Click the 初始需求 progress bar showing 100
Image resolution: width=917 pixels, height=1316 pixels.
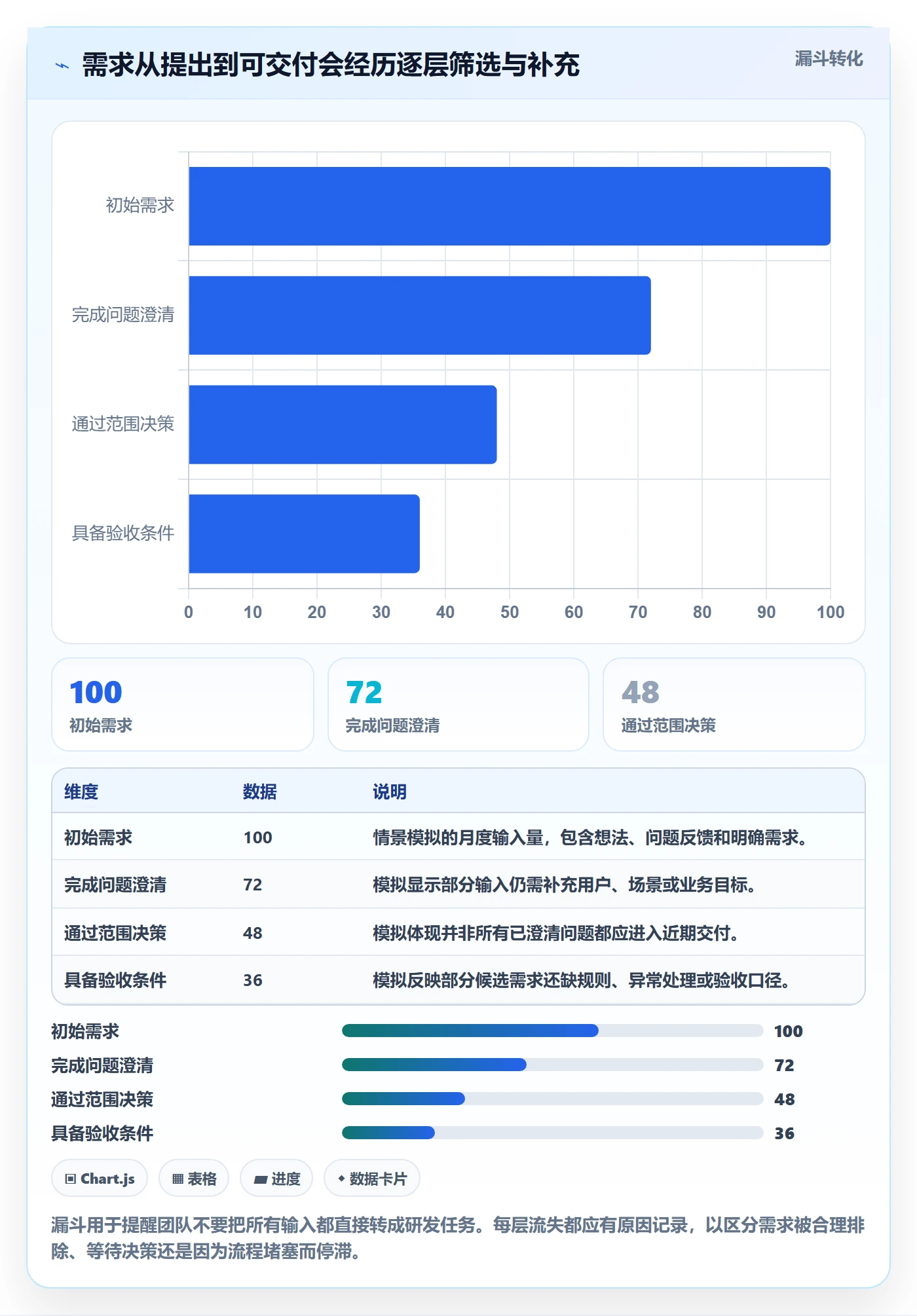(x=552, y=1031)
